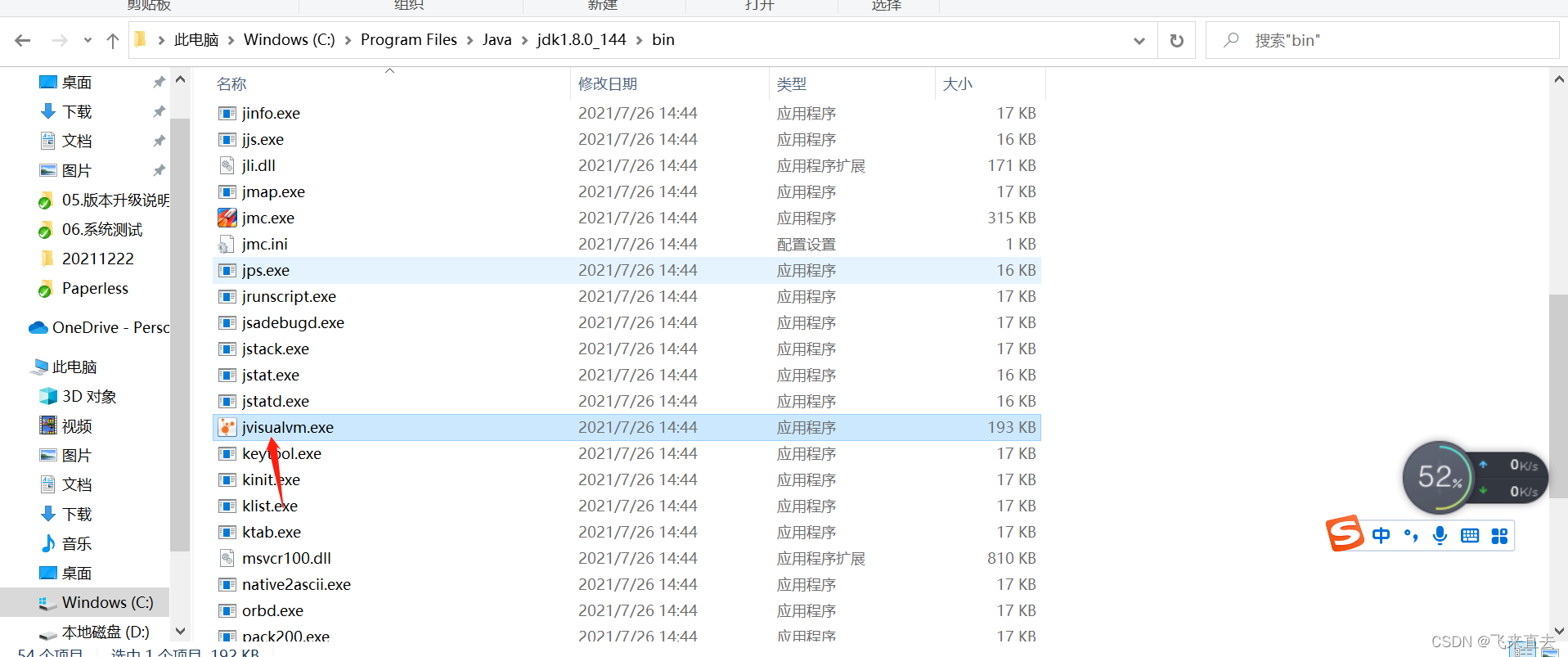Select jmc.exe Mission Control icon
The height and width of the screenshot is (657, 1568).
click(227, 218)
